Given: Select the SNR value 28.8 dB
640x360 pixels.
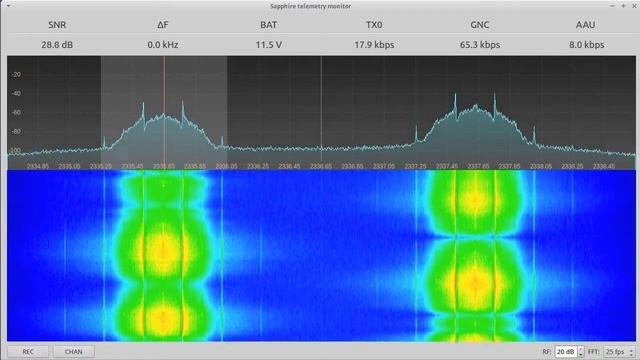Looking at the screenshot, I should [57, 45].
